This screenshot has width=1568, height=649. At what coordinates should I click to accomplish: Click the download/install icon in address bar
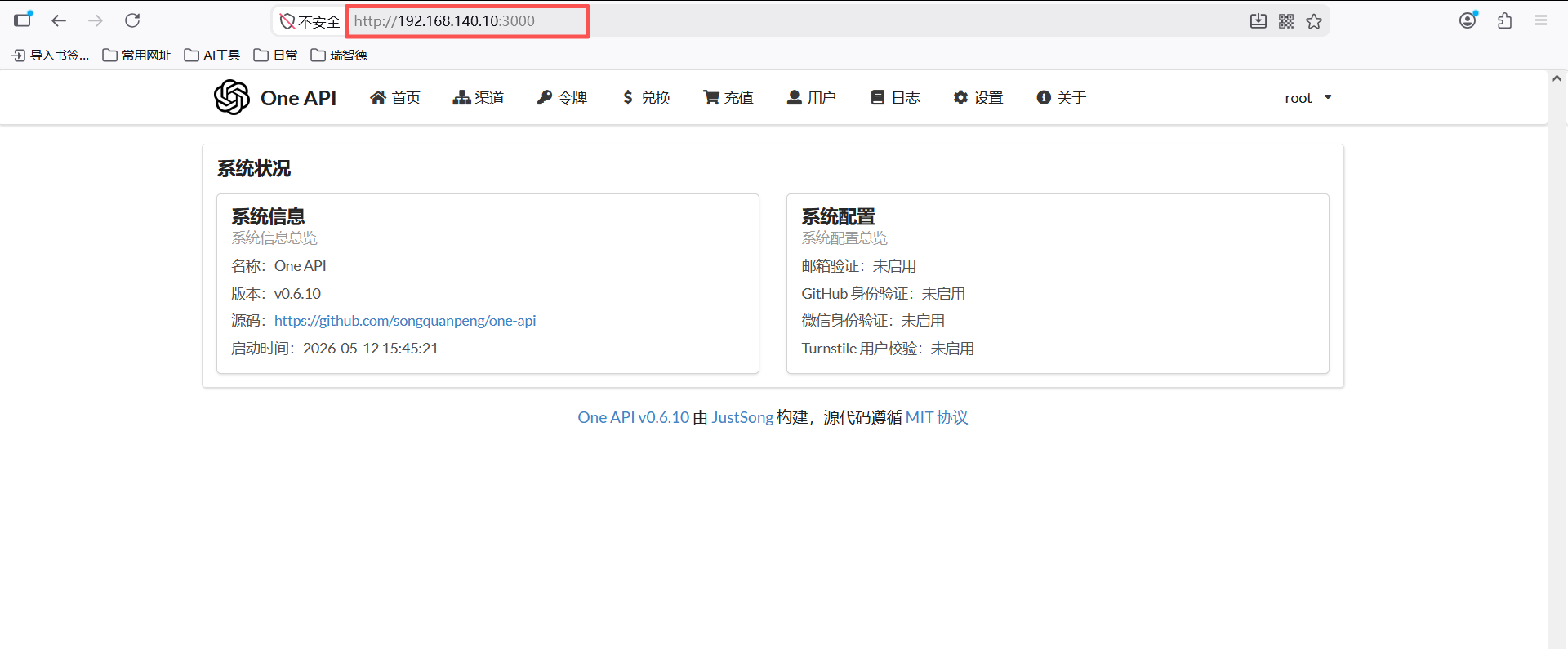(x=1258, y=21)
